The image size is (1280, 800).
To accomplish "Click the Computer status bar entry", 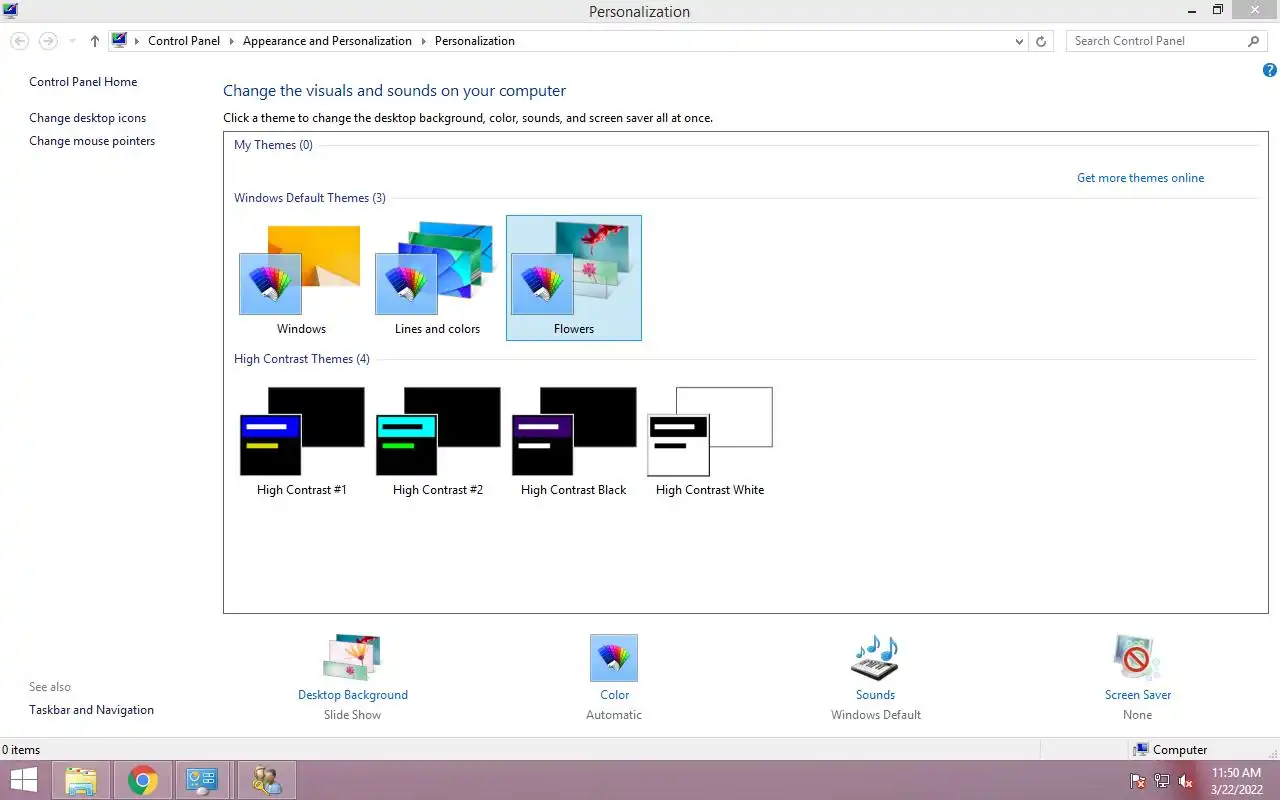I will (1170, 750).
